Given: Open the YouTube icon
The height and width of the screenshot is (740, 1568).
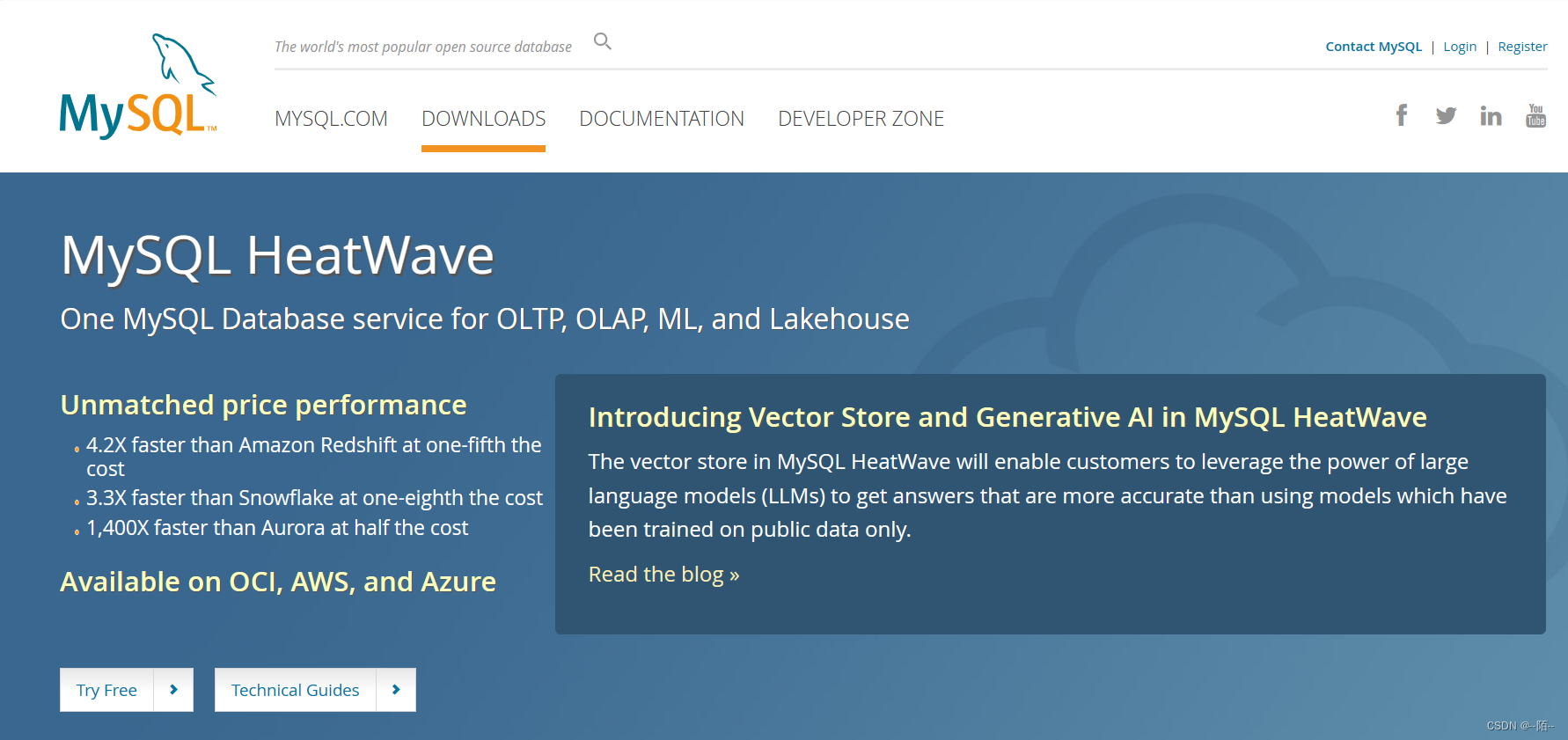Looking at the screenshot, I should (x=1535, y=115).
